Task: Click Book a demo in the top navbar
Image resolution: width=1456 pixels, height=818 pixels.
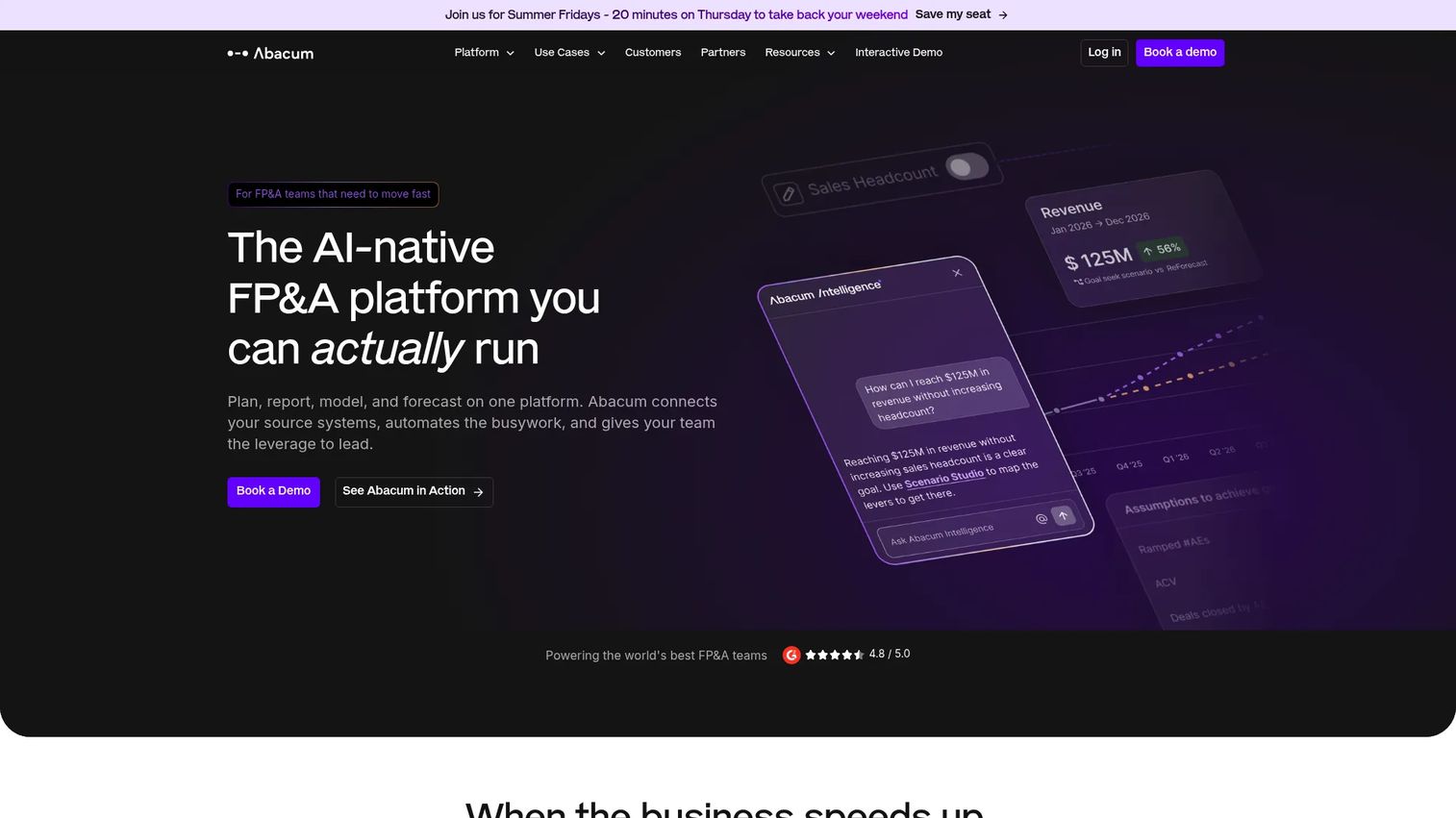Action: tap(1180, 53)
